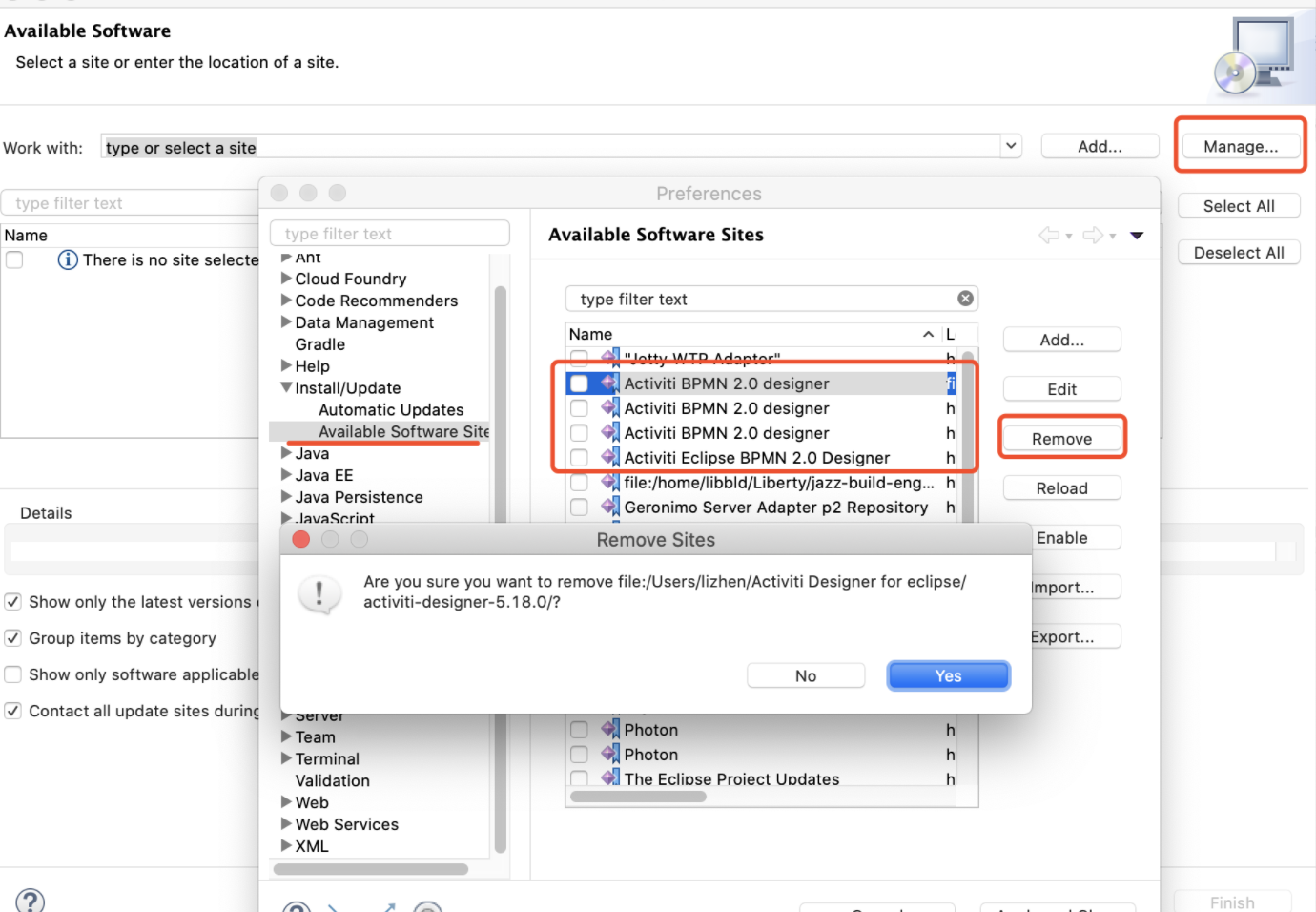The height and width of the screenshot is (912, 1316).
Task: Click the sites table horizontal scrollbar
Action: tap(638, 797)
